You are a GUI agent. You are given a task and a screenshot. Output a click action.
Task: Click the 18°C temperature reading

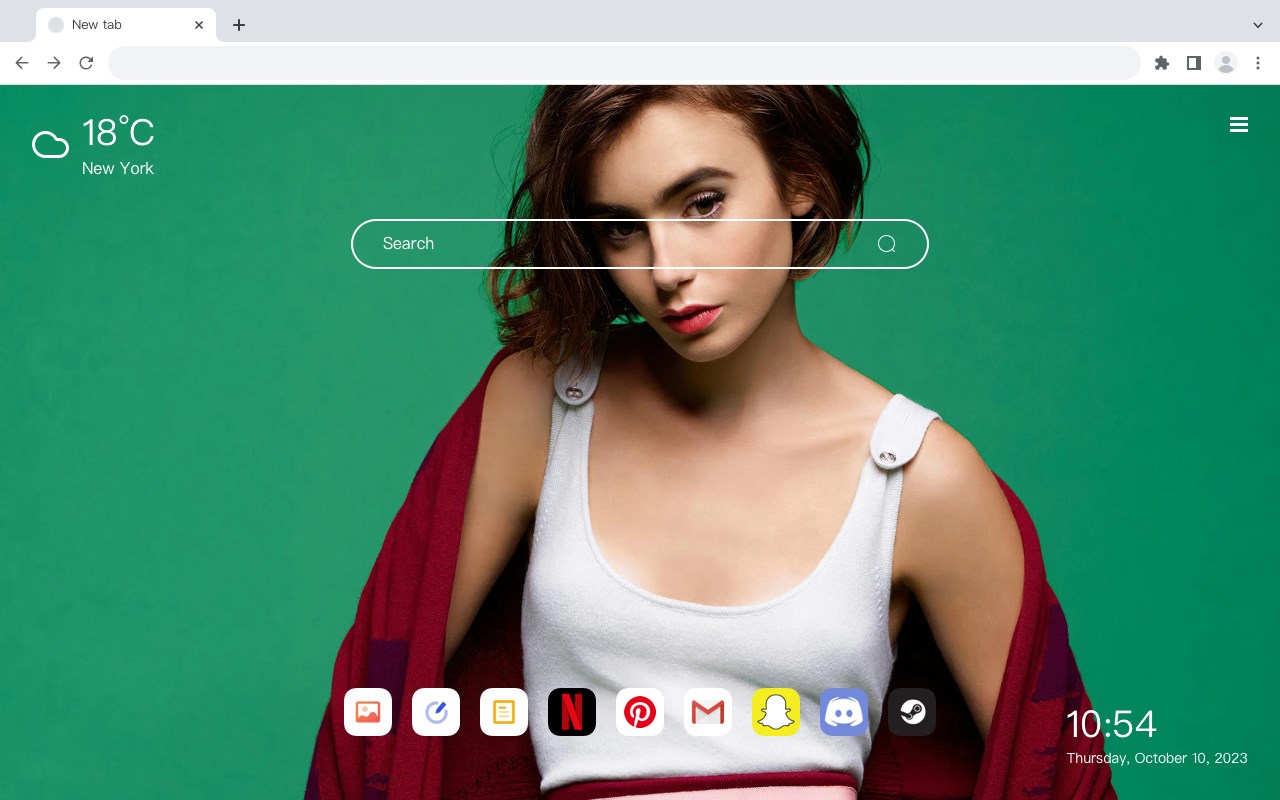[x=118, y=133]
